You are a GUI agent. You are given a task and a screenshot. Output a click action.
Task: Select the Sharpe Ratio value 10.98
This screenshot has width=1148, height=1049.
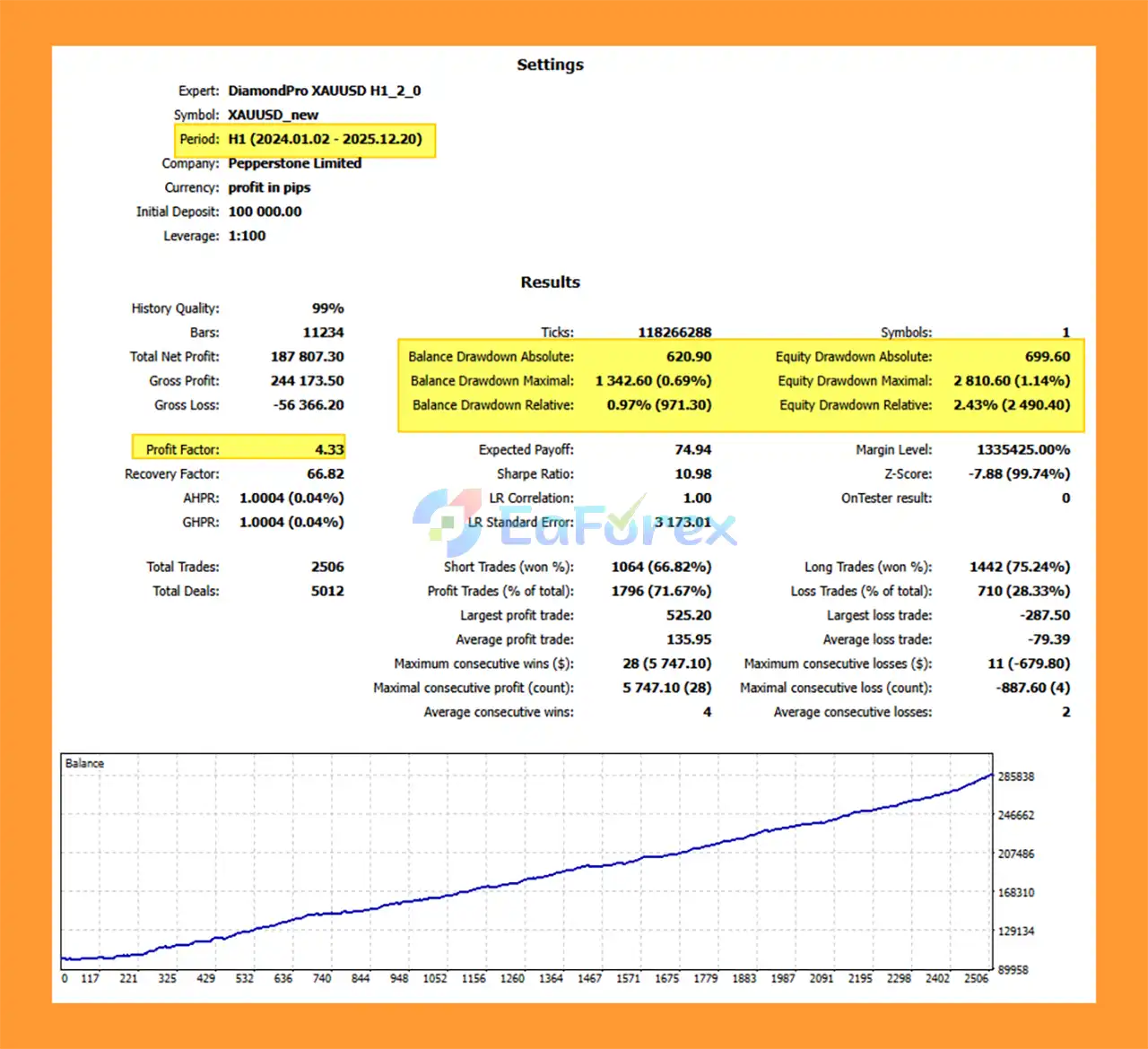pyautogui.click(x=692, y=473)
